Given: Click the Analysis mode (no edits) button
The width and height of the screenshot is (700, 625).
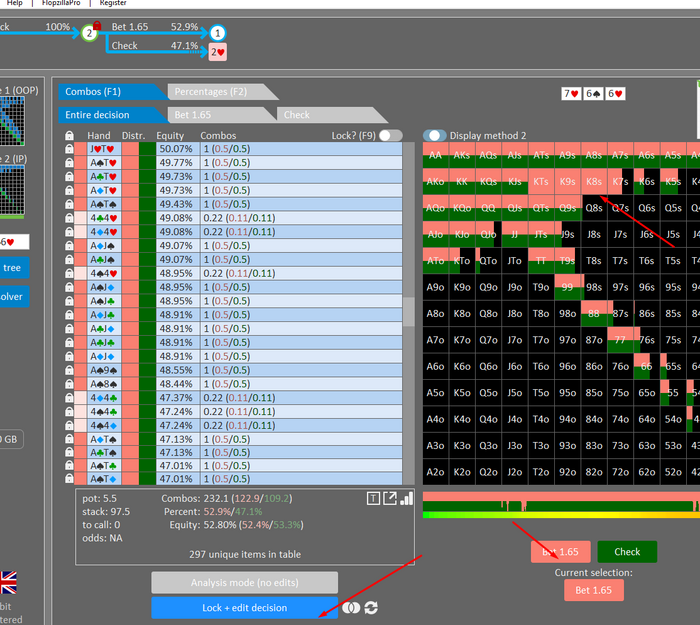Looking at the screenshot, I should [244, 583].
